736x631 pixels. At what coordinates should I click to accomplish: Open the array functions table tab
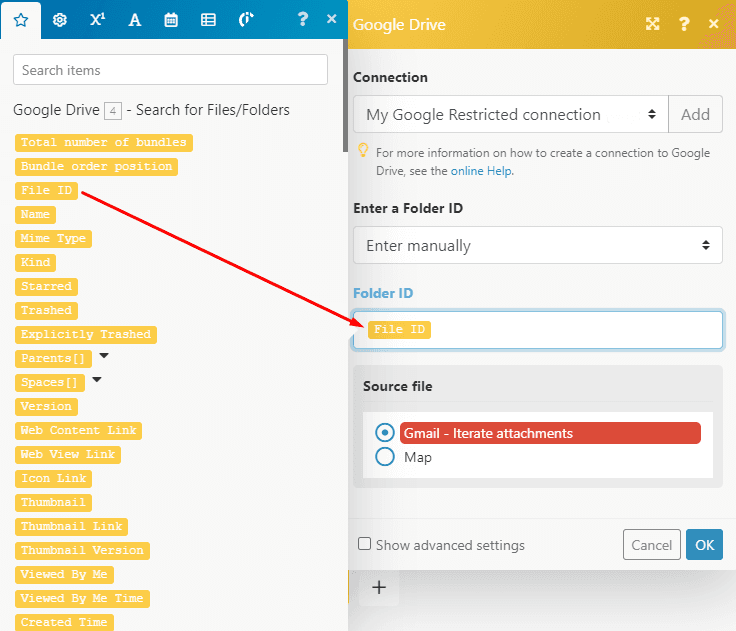pos(208,20)
